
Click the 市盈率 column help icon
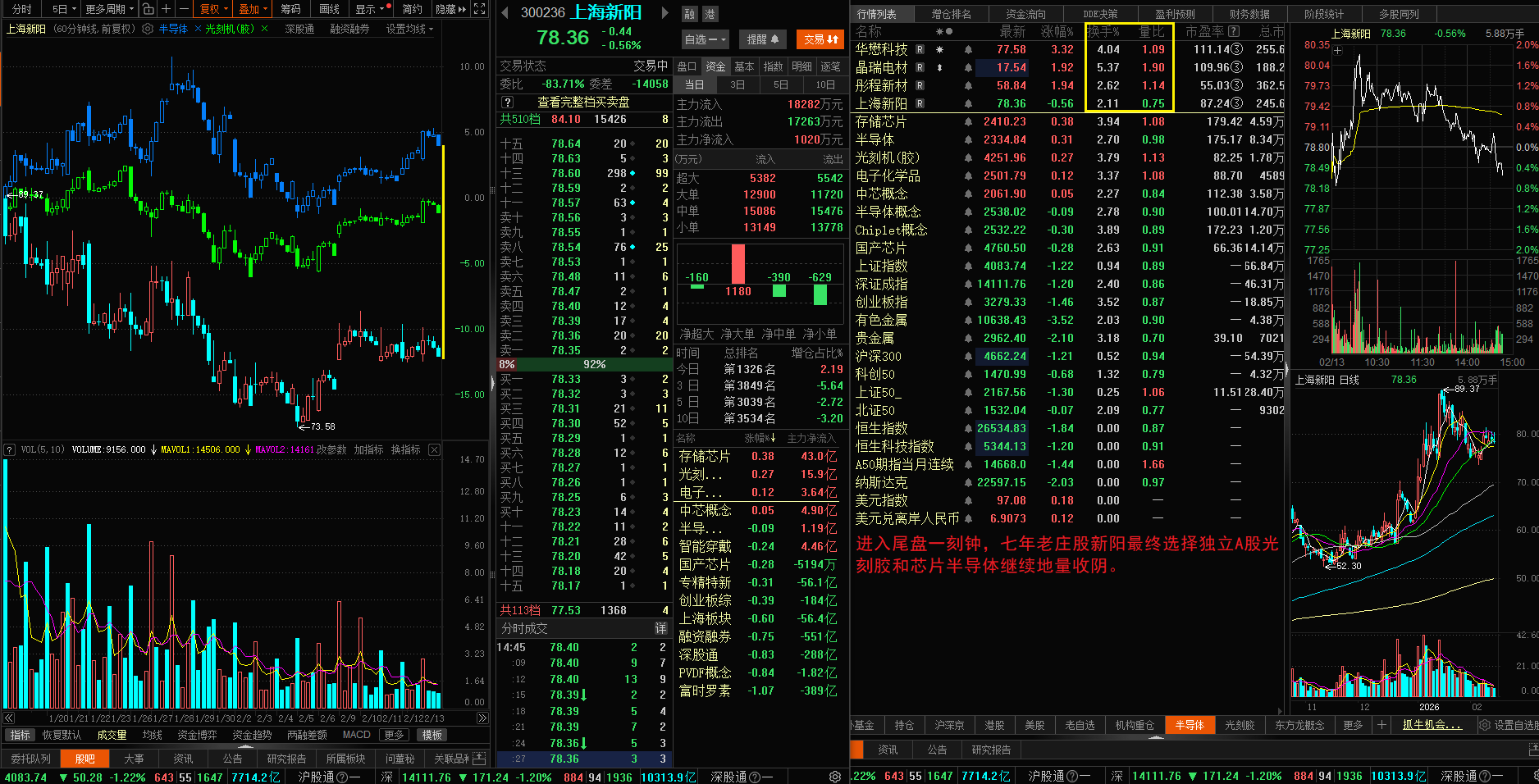click(x=1234, y=31)
